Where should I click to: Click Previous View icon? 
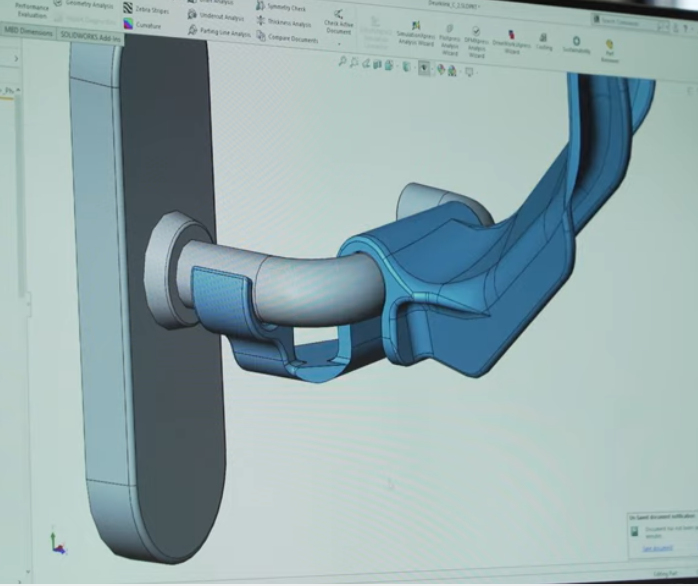(x=365, y=64)
